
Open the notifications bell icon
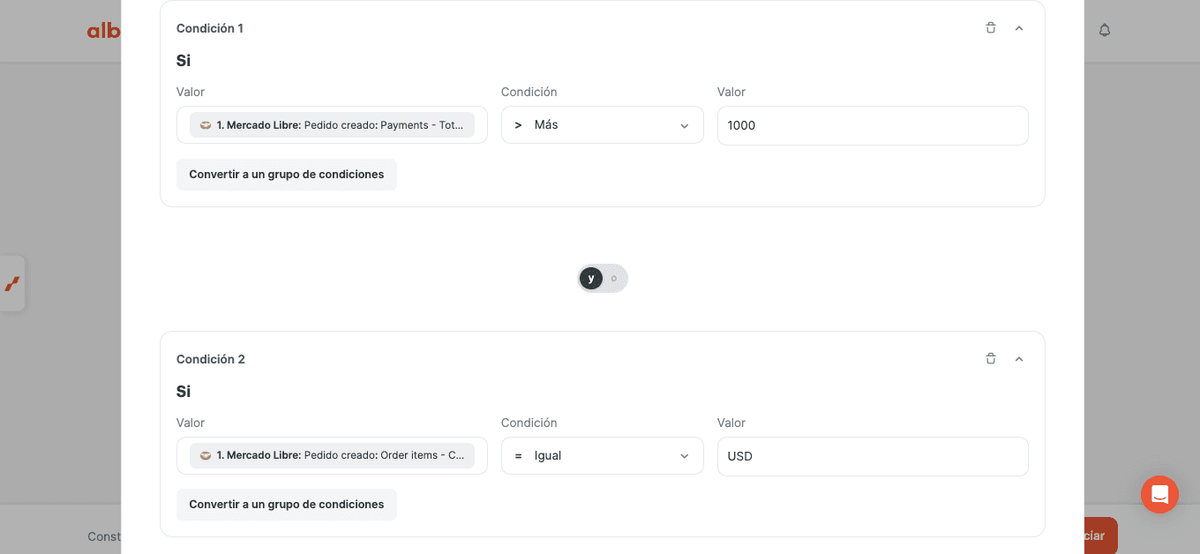click(x=1105, y=30)
